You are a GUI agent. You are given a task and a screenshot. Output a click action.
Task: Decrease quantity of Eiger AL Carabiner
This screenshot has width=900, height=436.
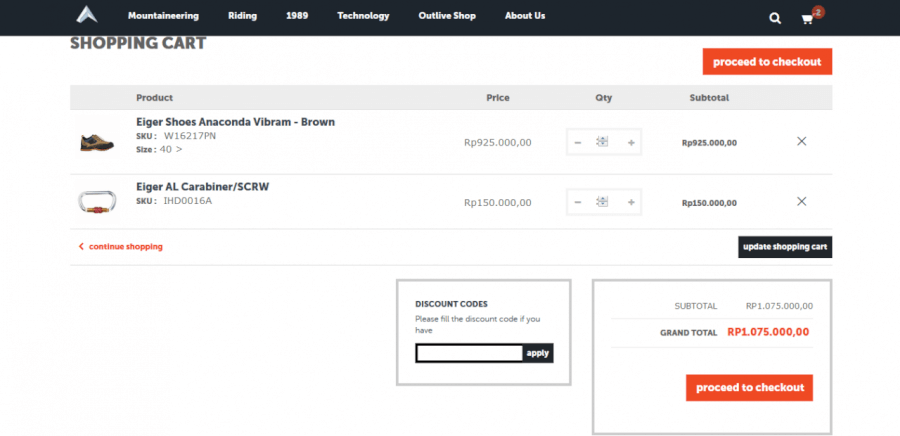(577, 202)
